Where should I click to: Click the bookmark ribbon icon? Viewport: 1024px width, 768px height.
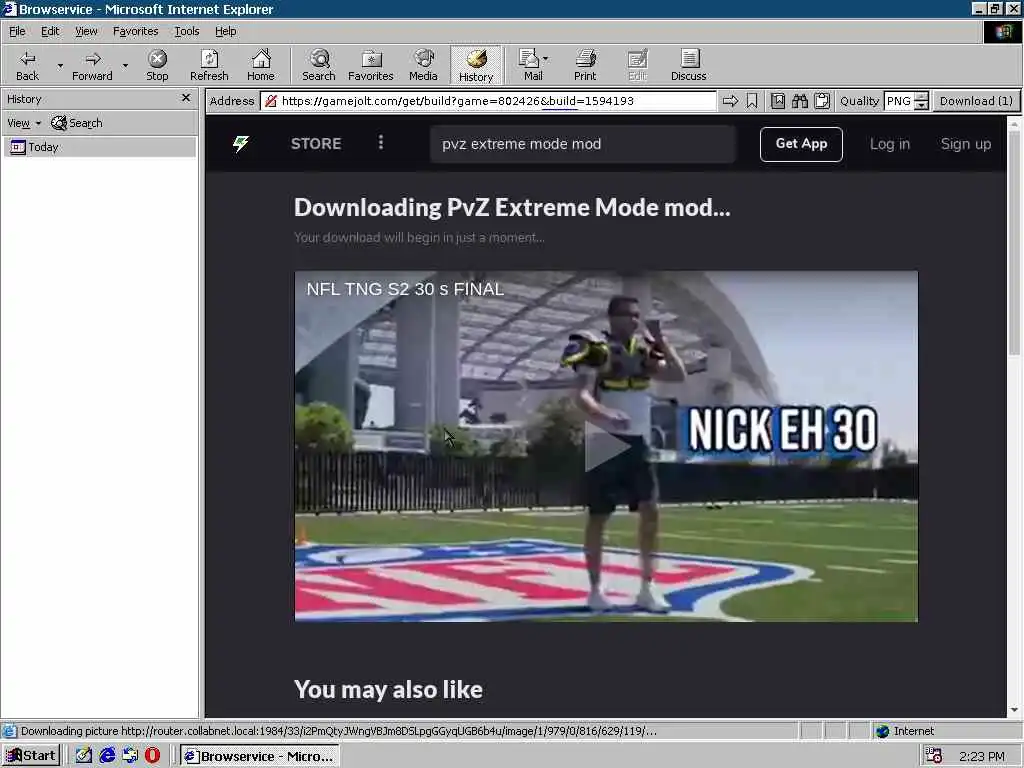click(x=752, y=101)
